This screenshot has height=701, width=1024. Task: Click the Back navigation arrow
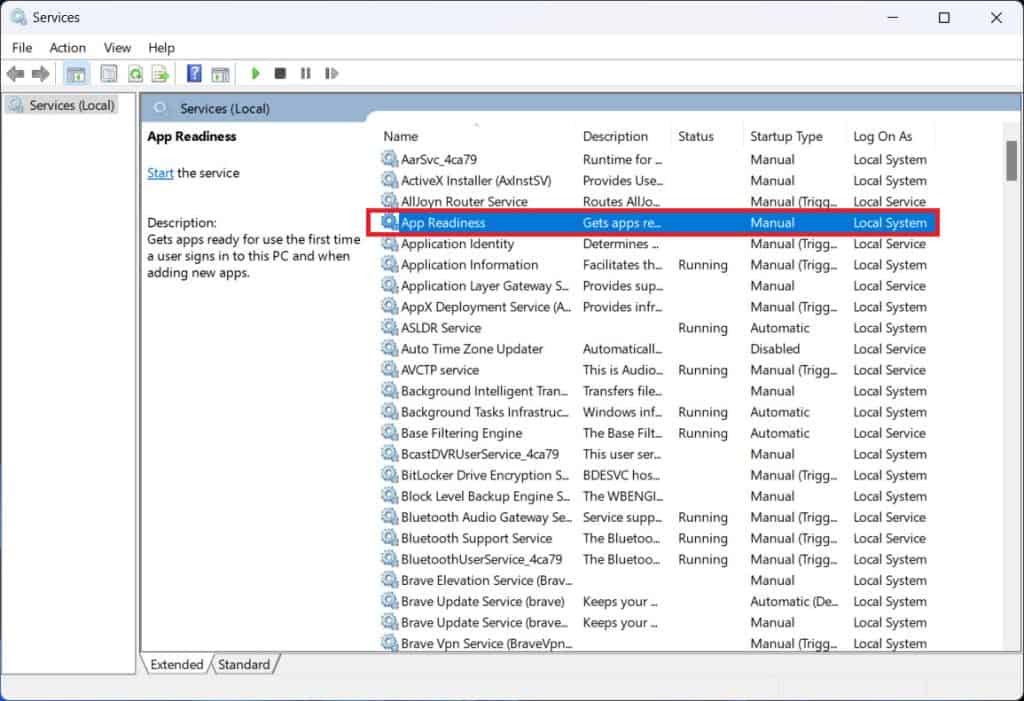tap(15, 73)
